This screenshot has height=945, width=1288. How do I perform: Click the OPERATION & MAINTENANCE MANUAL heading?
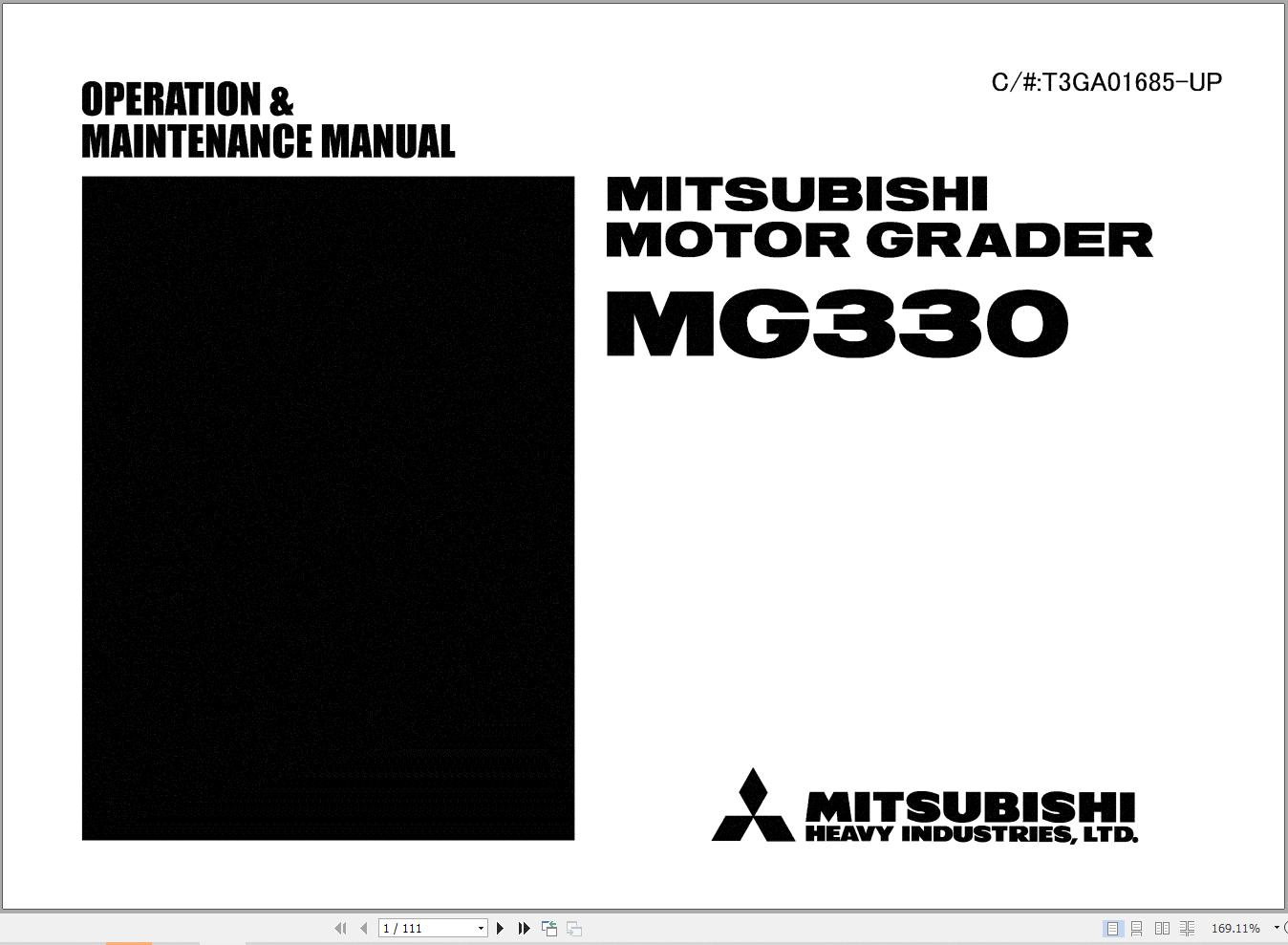268,119
